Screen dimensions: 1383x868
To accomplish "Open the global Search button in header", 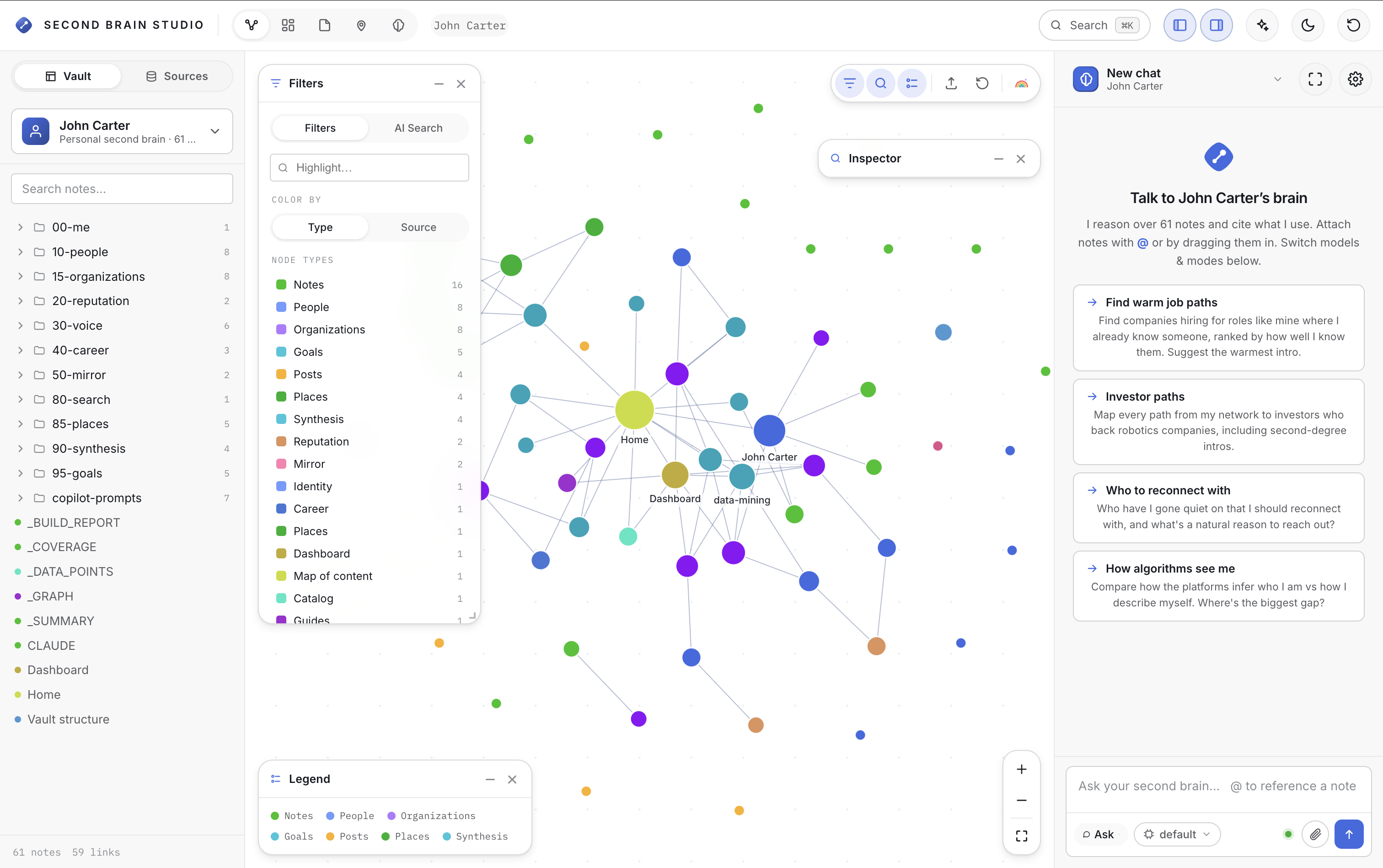I will pos(1094,25).
